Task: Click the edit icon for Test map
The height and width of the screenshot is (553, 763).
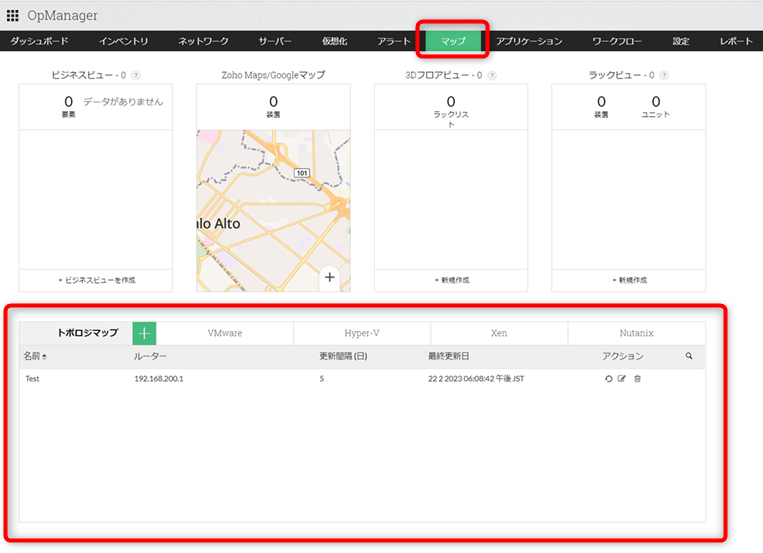Action: [622, 379]
